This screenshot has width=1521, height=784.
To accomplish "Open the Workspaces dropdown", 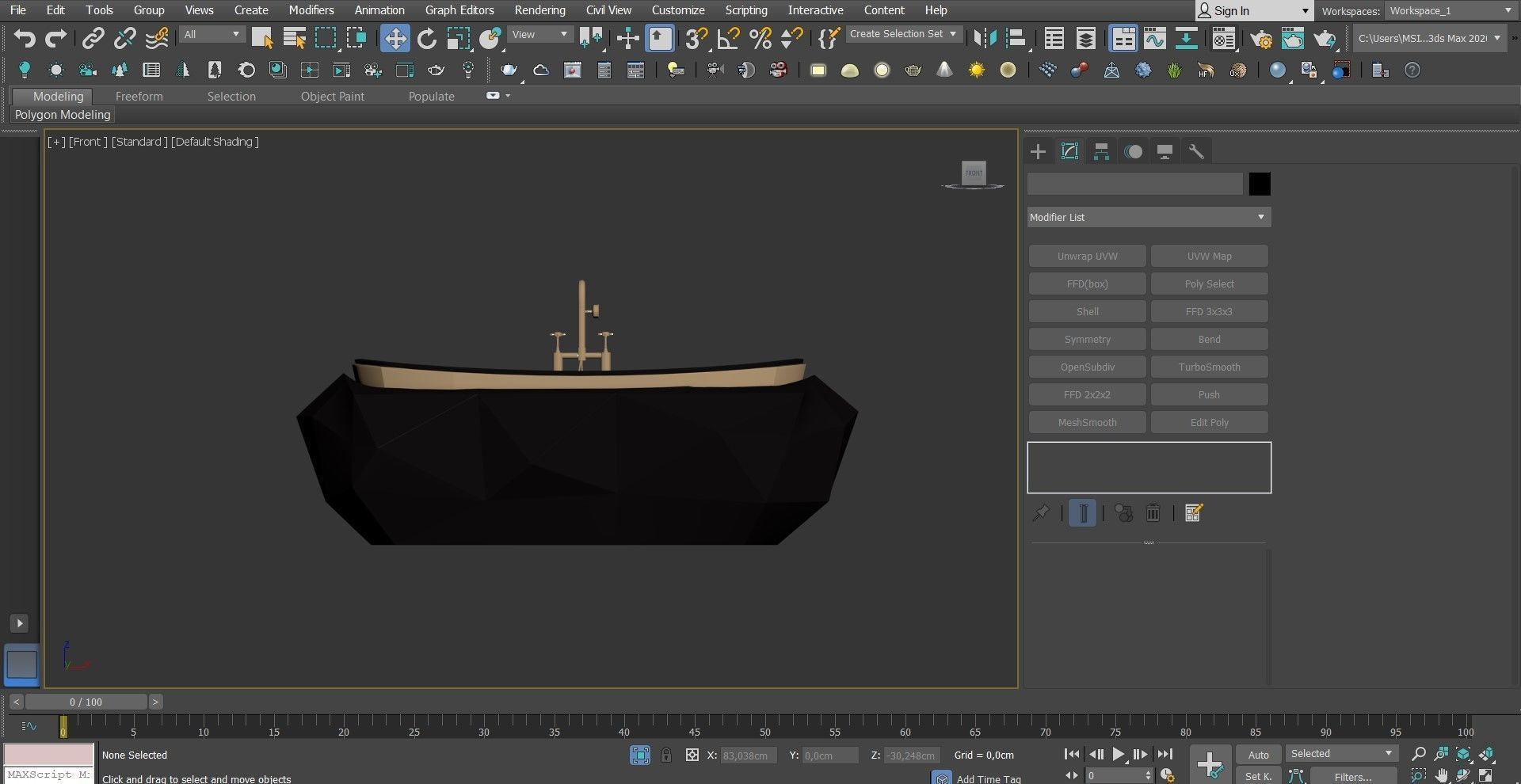I will (x=1451, y=11).
